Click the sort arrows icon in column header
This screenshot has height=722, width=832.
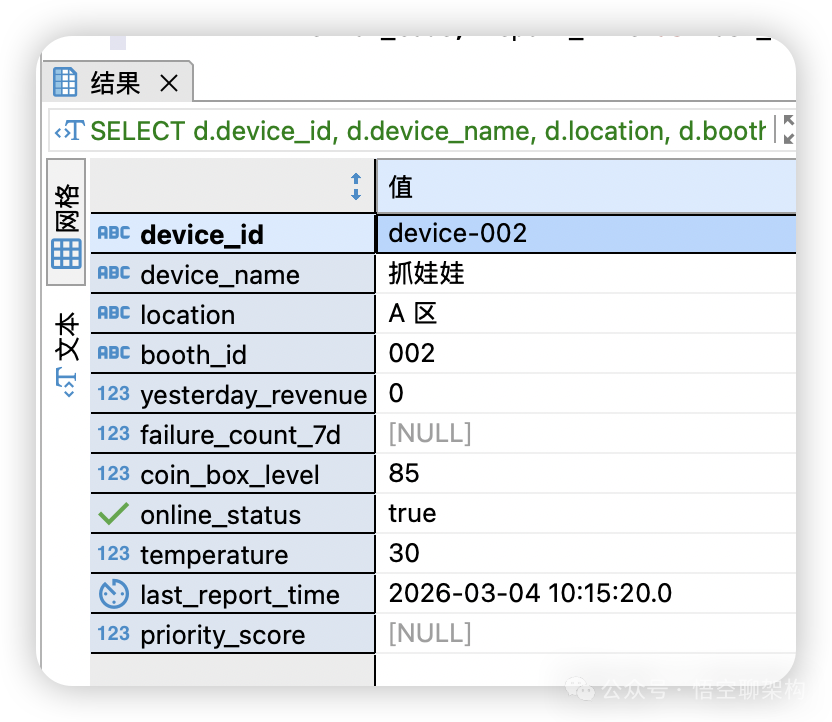[x=355, y=187]
